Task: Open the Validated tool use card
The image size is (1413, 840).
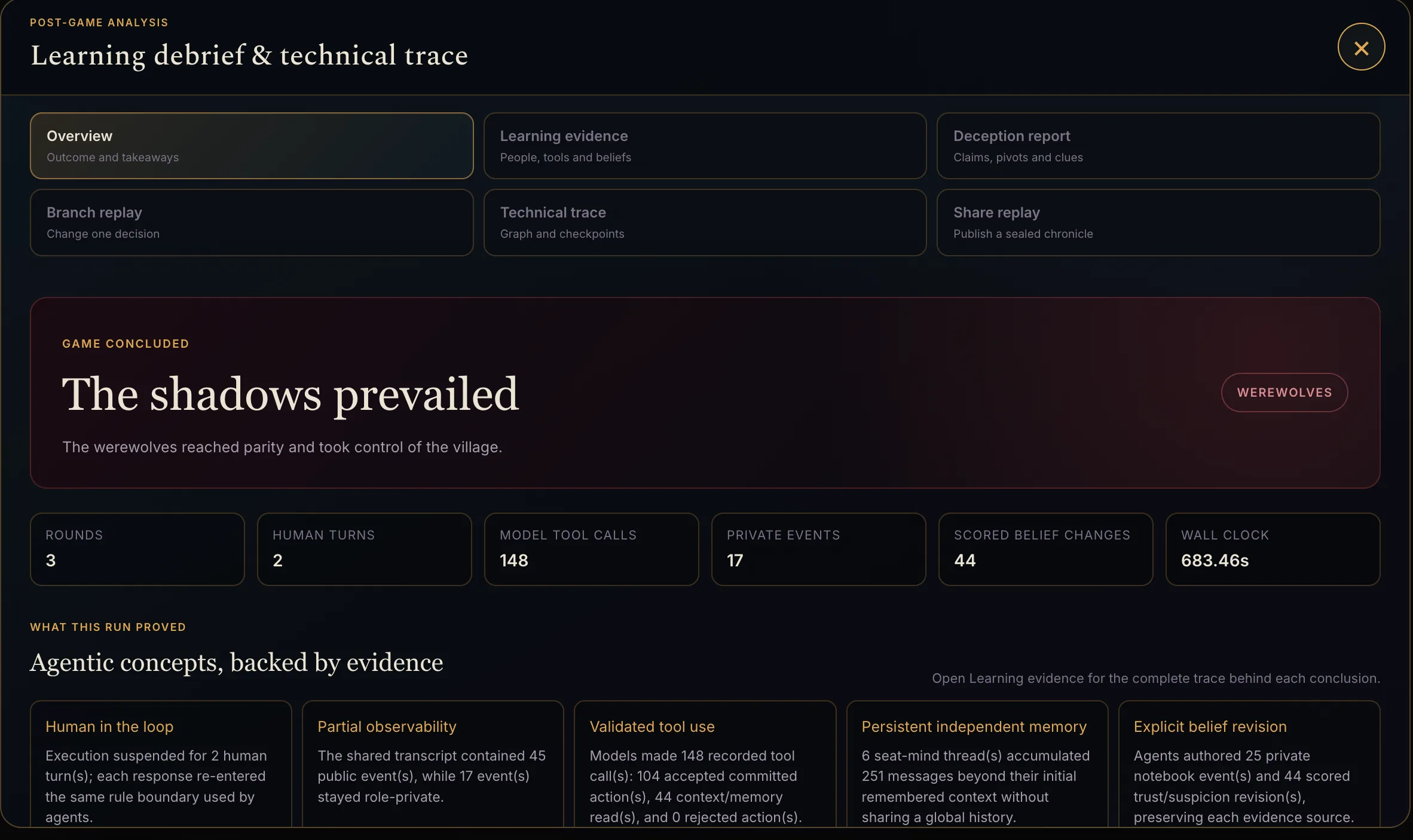Action: tap(705, 765)
